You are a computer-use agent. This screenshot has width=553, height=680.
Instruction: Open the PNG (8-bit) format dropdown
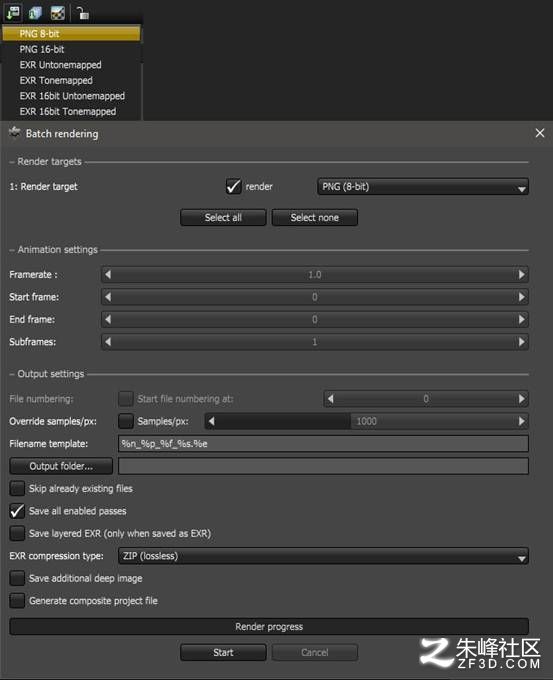[x=423, y=186]
